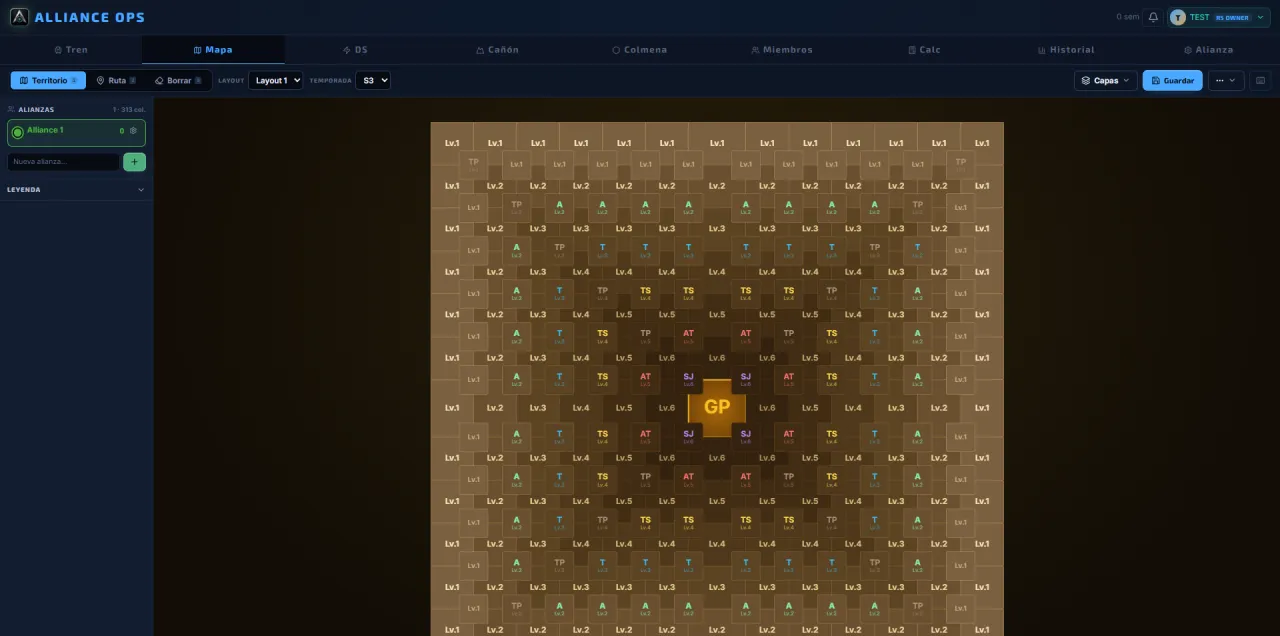The height and width of the screenshot is (636, 1280).
Task: Open the notifications bell
Action: tap(1153, 17)
